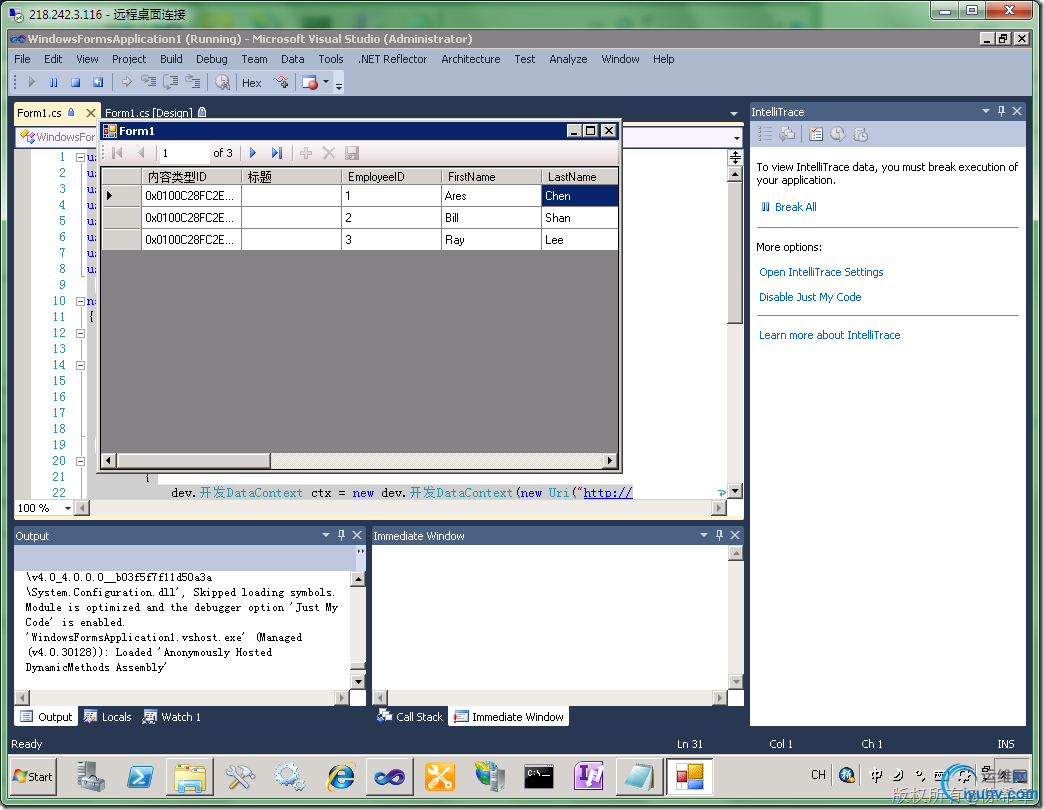1044x810 pixels.
Task: Switch to the Call Stack tab
Action: coord(410,717)
